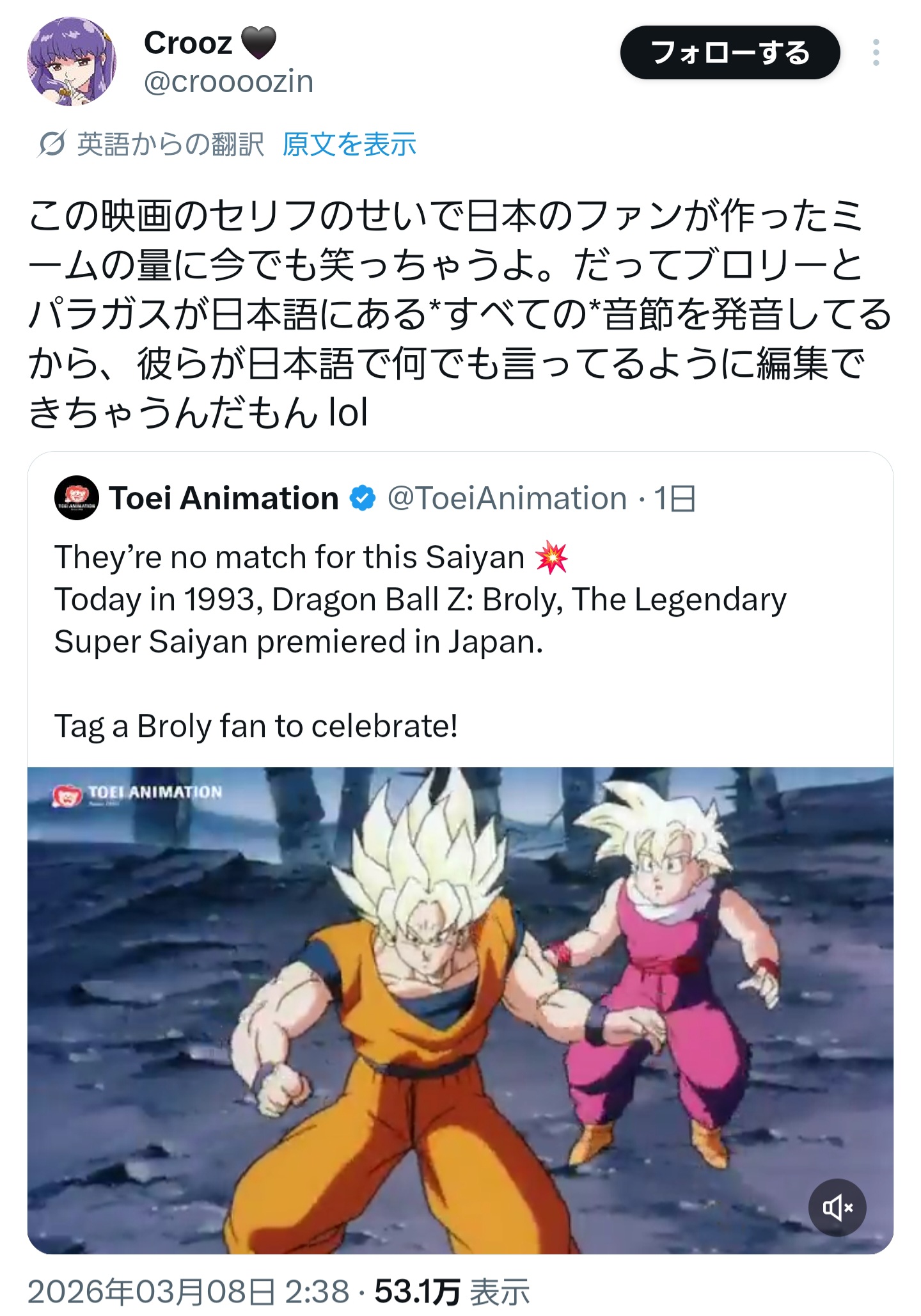The height and width of the screenshot is (1316, 921).
Task: Open the 53.1万 表示 view count
Action: coord(452,1292)
